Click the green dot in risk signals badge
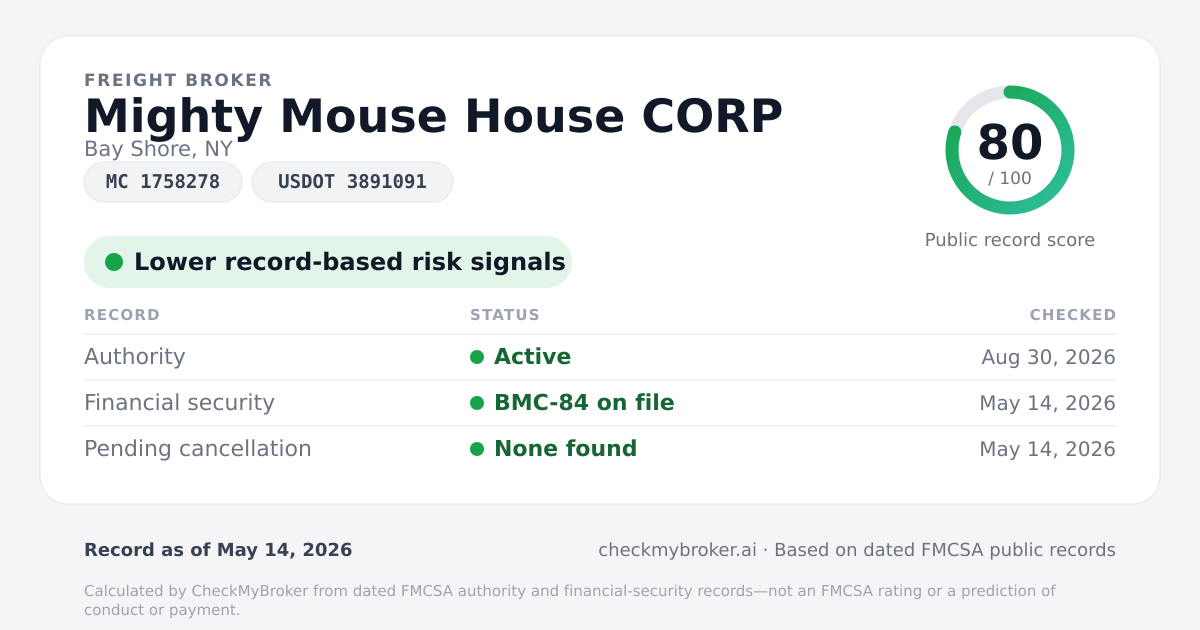Screen dimensions: 1200x630 point(114,262)
